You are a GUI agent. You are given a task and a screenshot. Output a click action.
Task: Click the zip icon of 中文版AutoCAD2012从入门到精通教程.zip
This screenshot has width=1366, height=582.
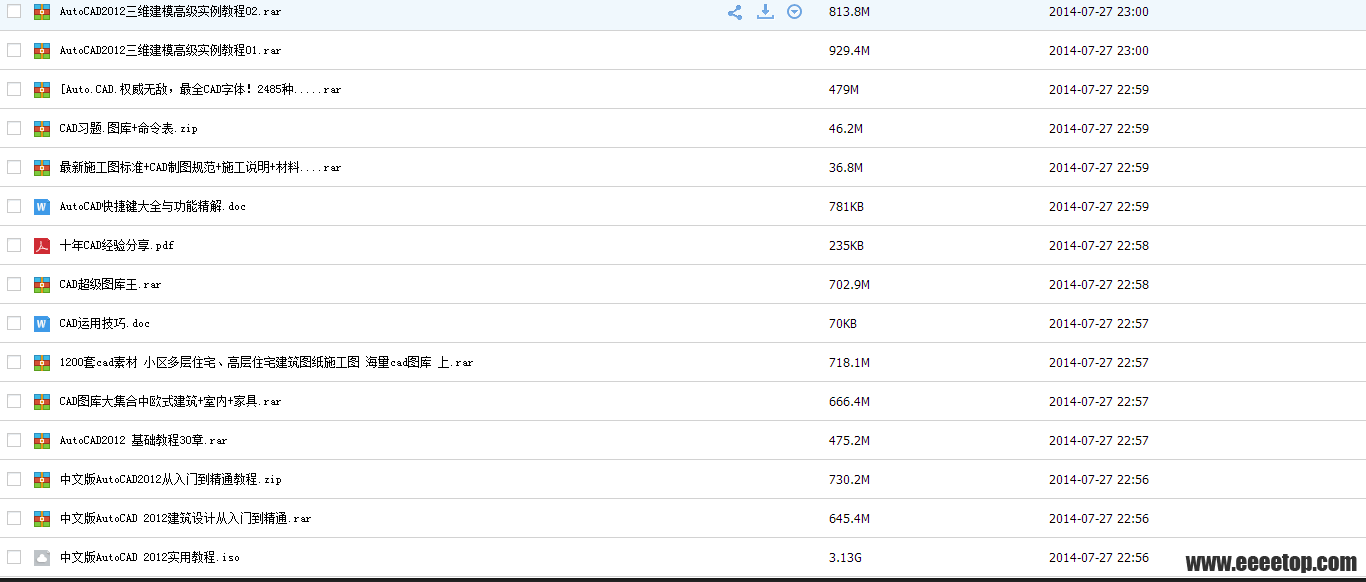pos(42,480)
